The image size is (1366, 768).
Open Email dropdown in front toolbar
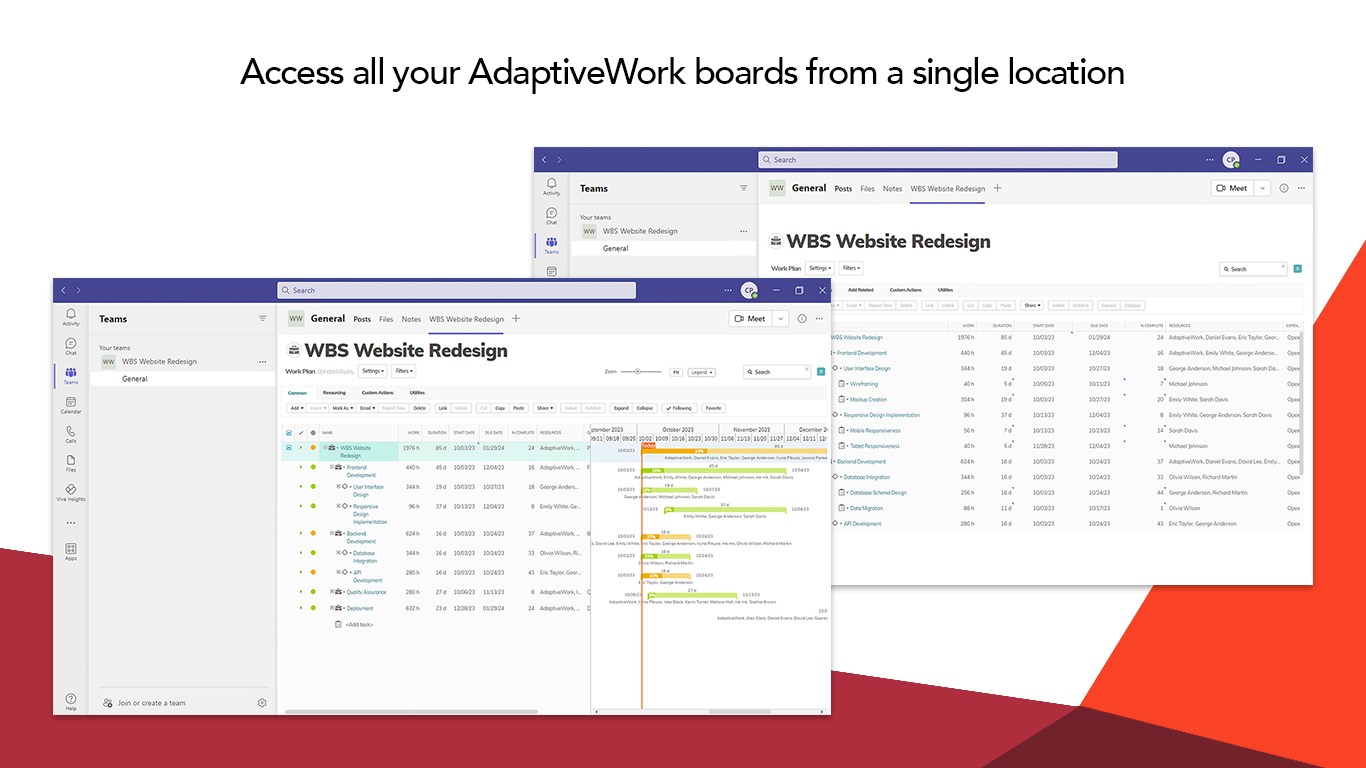[x=367, y=408]
